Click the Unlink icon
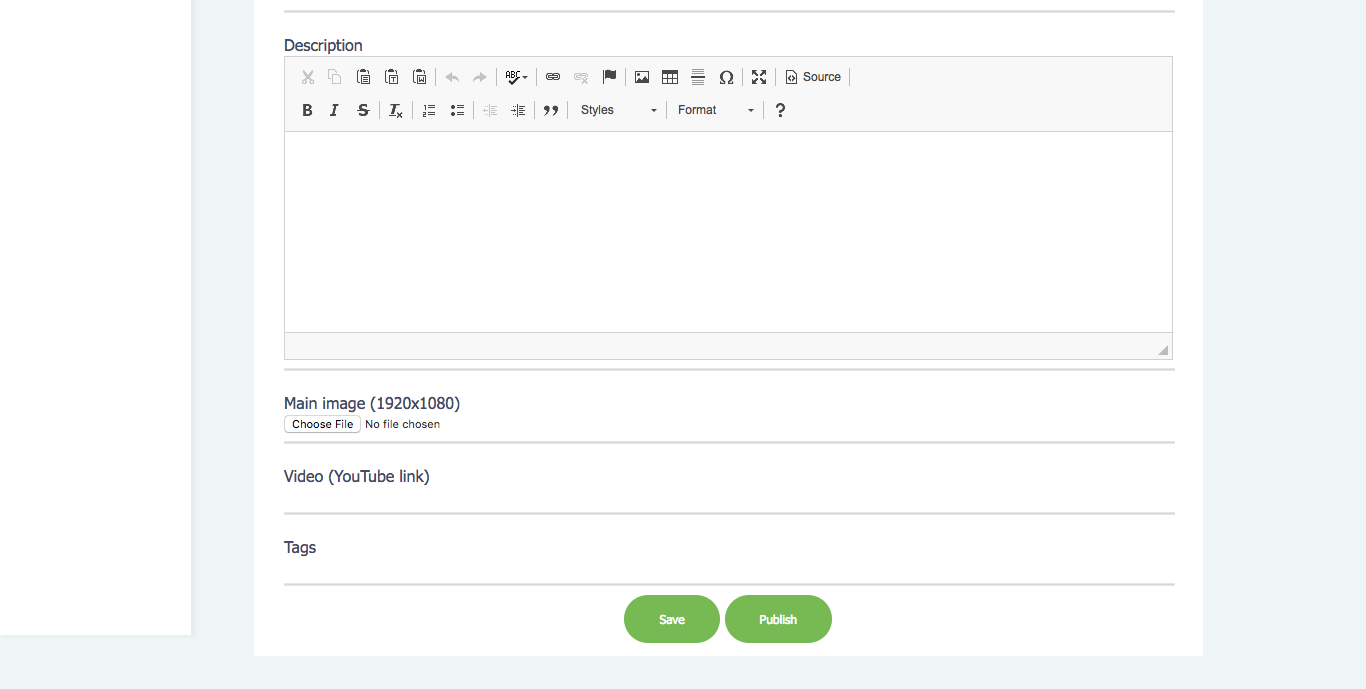This screenshot has width=1366, height=689. click(x=581, y=77)
